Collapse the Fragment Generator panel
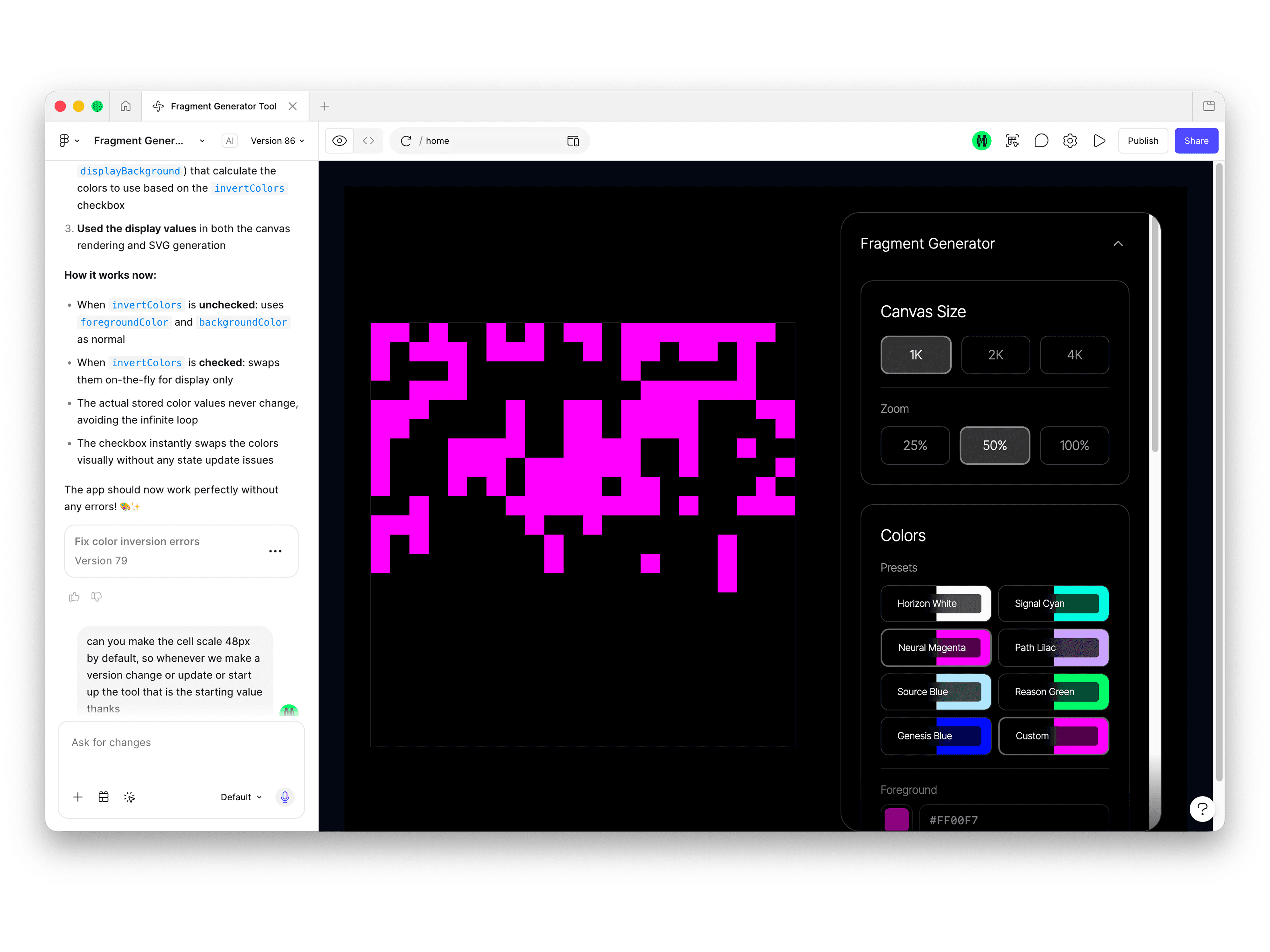1270x952 pixels. [x=1118, y=244]
